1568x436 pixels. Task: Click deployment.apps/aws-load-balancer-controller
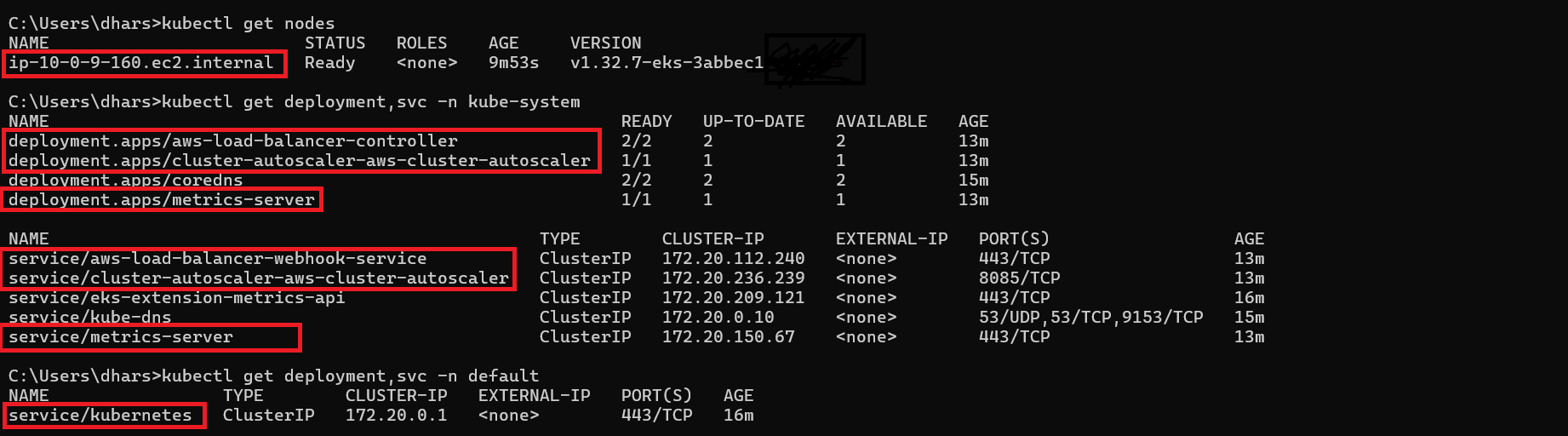(x=233, y=141)
